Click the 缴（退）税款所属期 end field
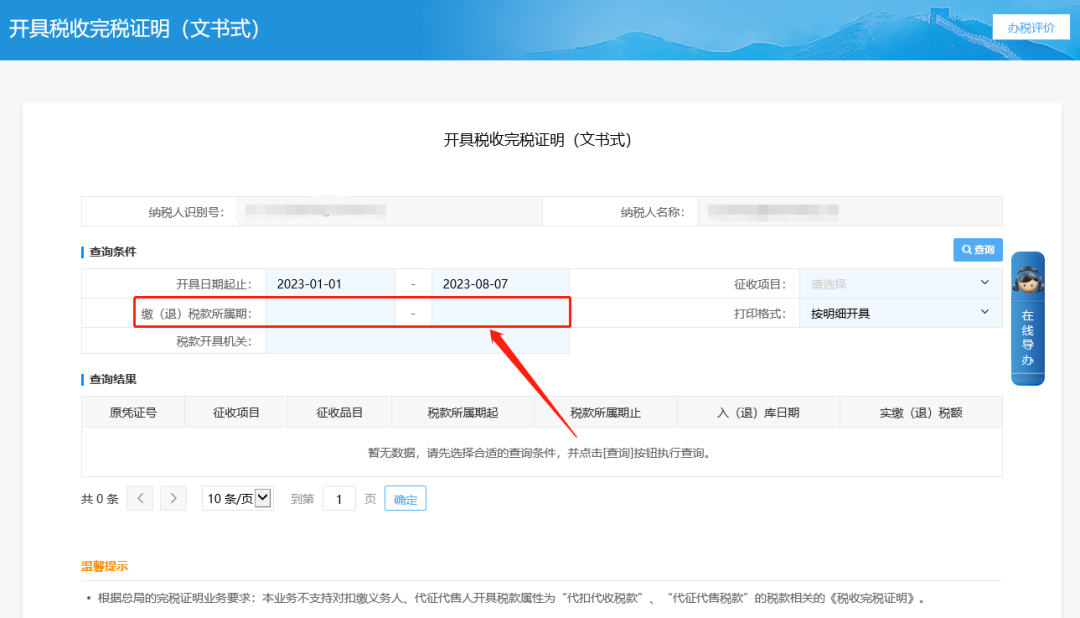Image resolution: width=1080 pixels, height=618 pixels. [500, 313]
